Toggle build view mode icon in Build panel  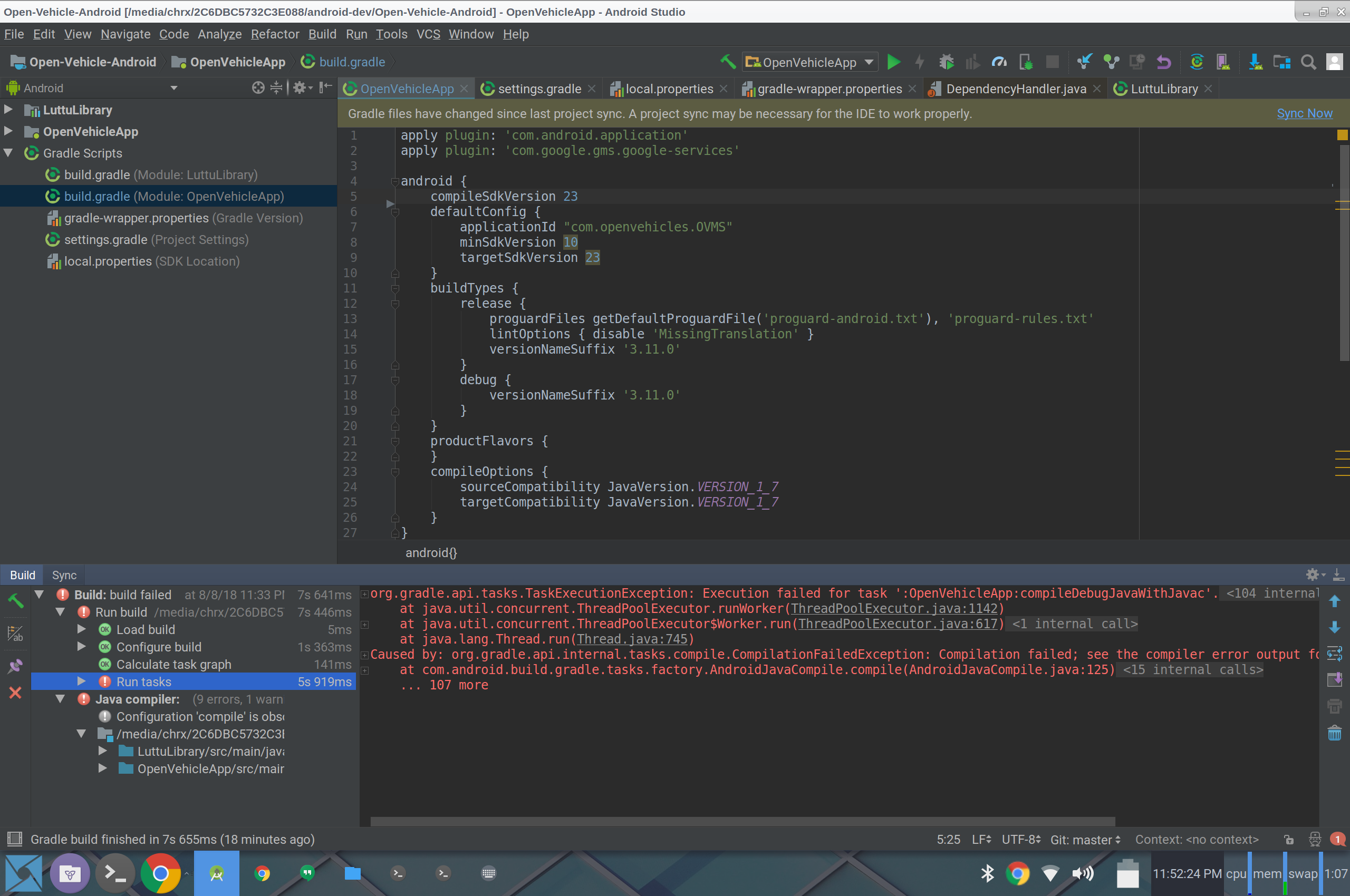pos(15,633)
